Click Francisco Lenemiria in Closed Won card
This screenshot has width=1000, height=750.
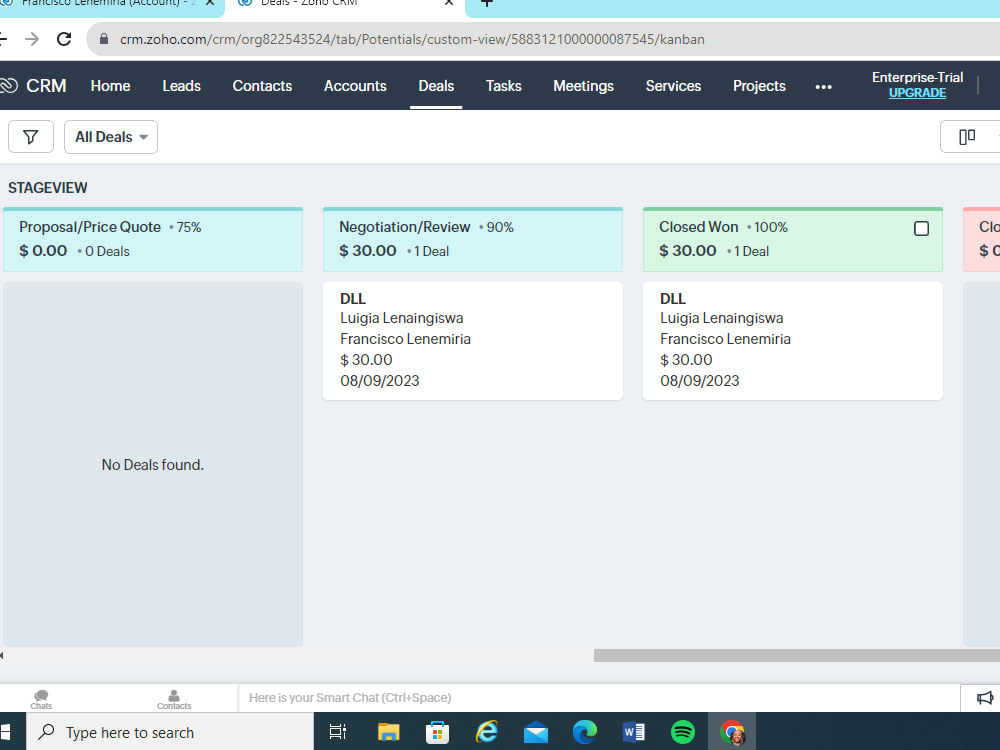725,339
